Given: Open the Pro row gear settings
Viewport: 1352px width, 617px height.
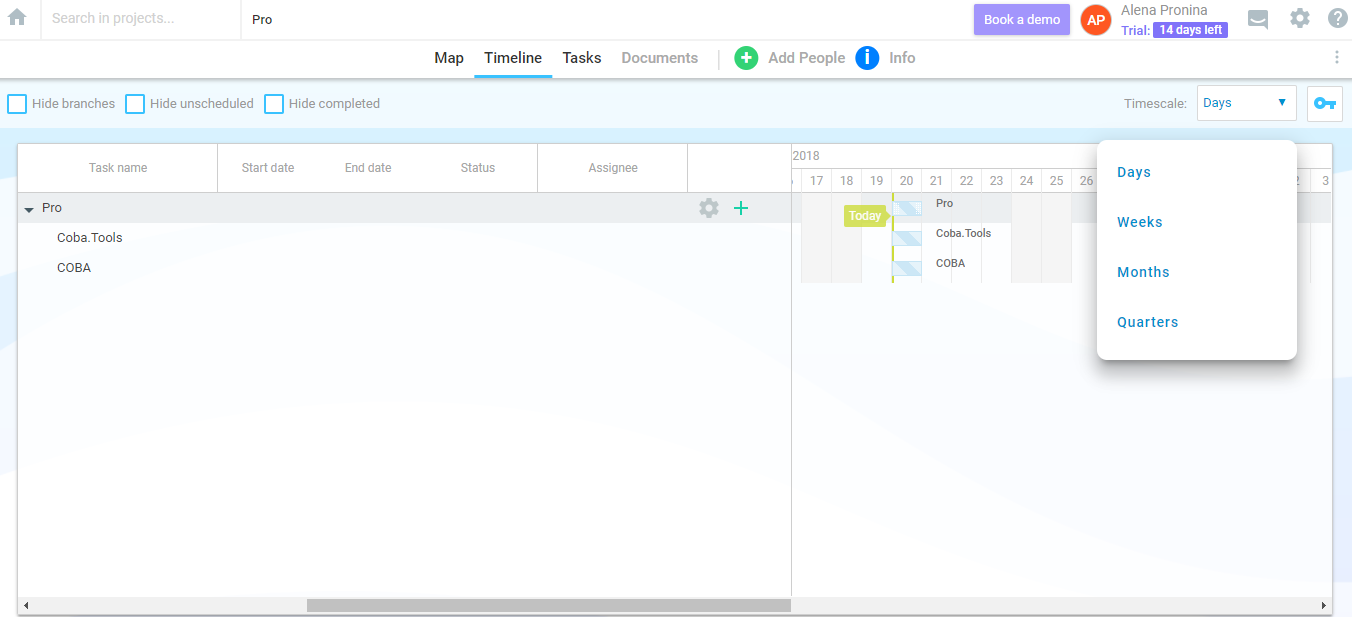Looking at the screenshot, I should click(x=709, y=208).
